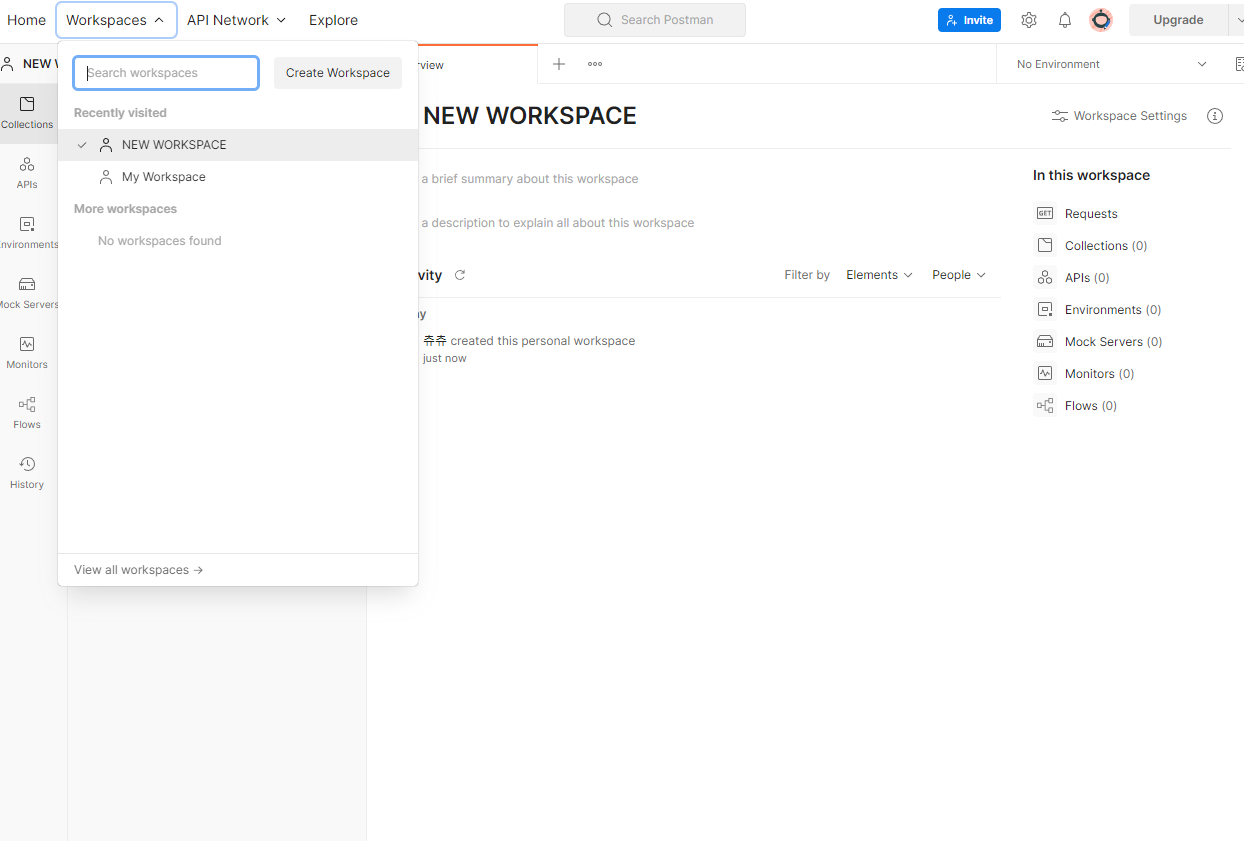The image size is (1244, 841).
Task: Open Collections (0) in workspace summary
Action: [x=1106, y=245]
